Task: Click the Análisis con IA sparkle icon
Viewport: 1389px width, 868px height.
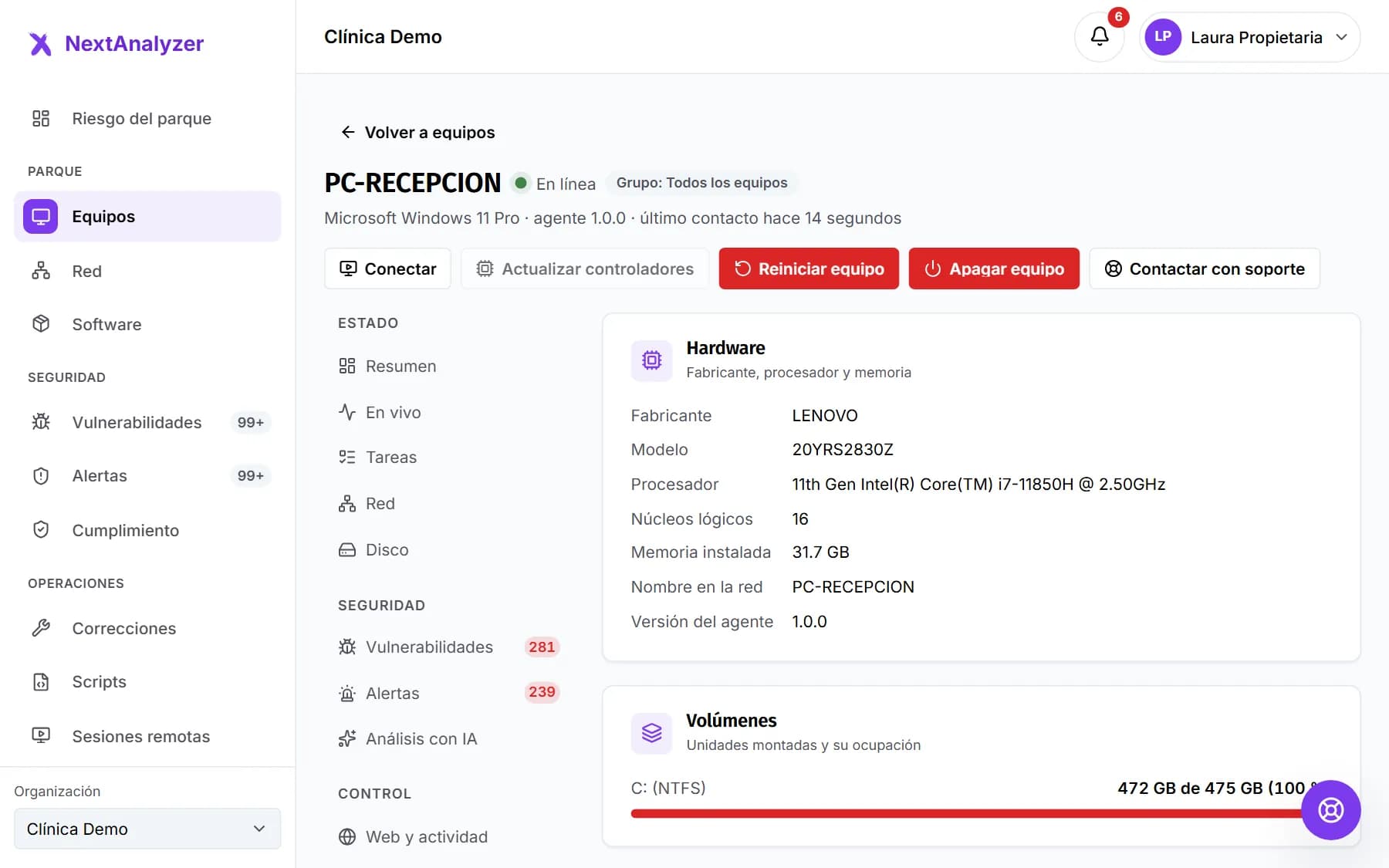Action: click(x=347, y=738)
